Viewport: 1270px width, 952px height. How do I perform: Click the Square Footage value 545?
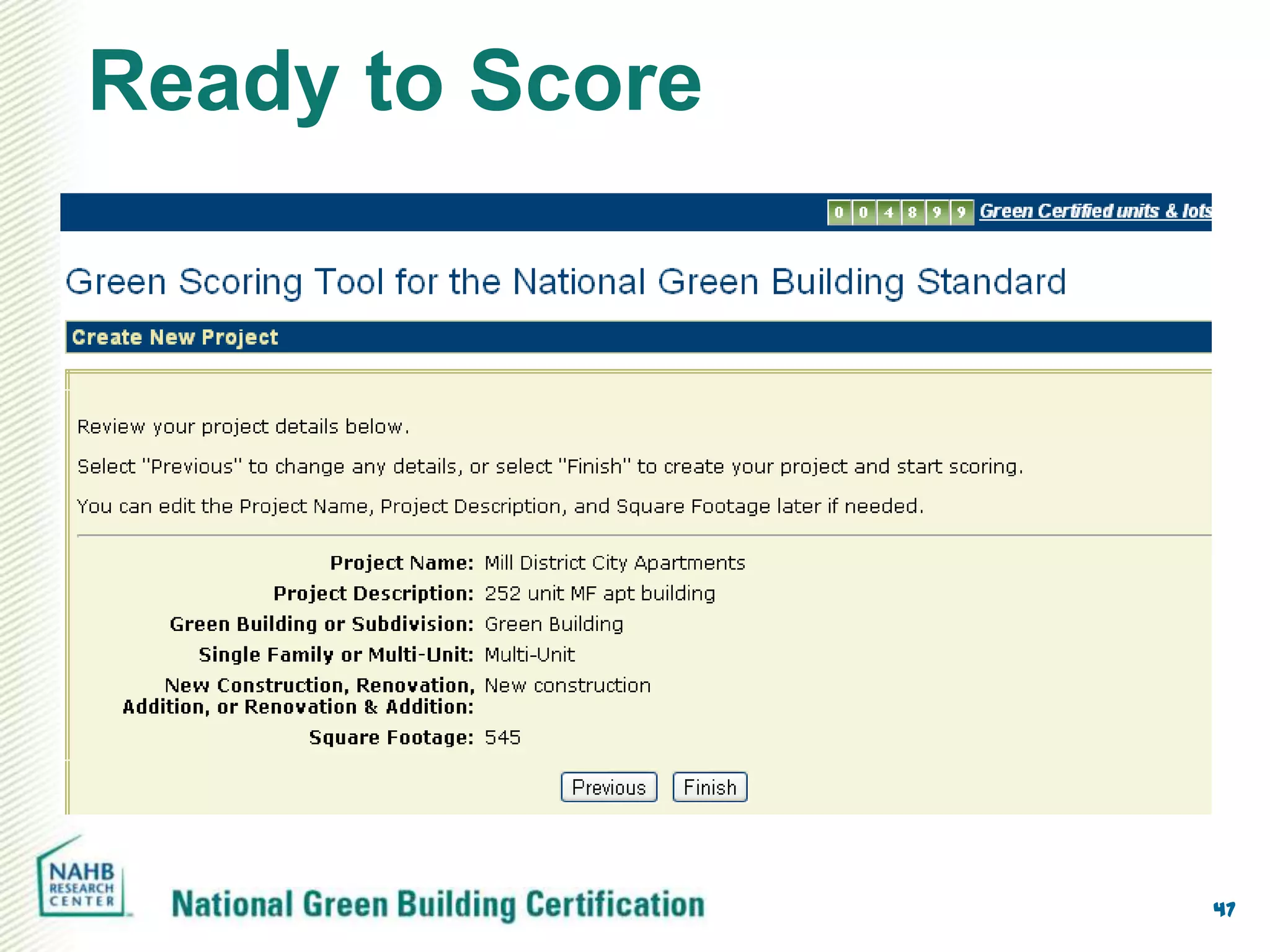click(502, 738)
